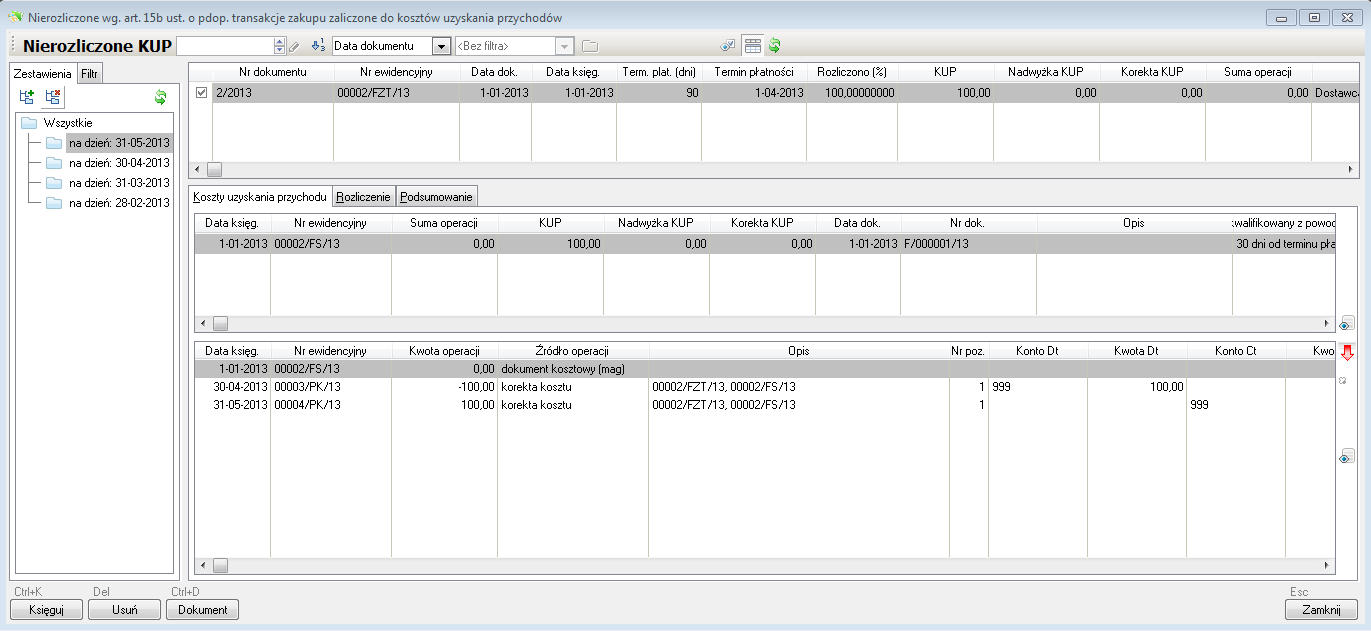This screenshot has width=1371, height=631.
Task: Click the sort order icon beside Data dokumentu
Action: (319, 46)
